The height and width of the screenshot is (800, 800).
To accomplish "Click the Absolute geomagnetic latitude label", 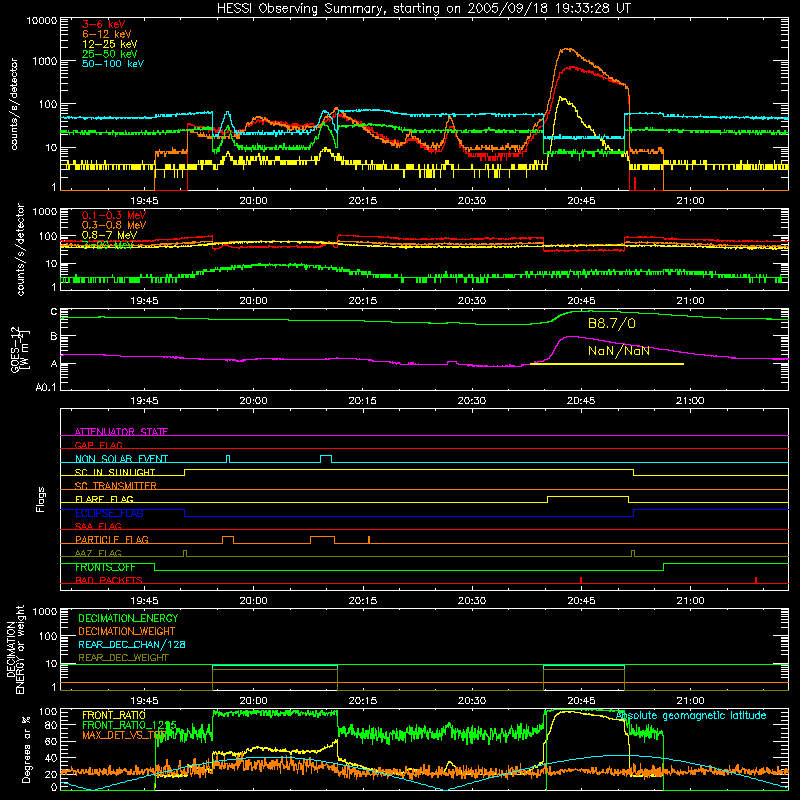I will (691, 715).
